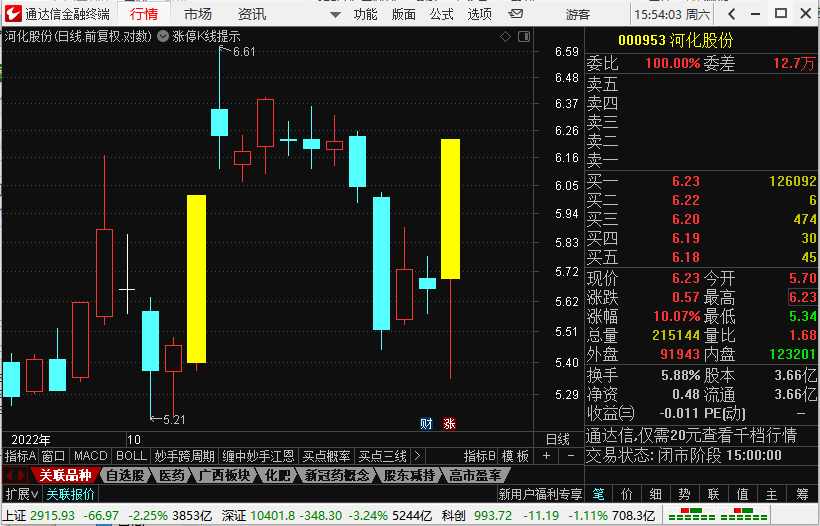Open dropdown arrow before 功能 menu
This screenshot has width=820, height=526.
335,15
